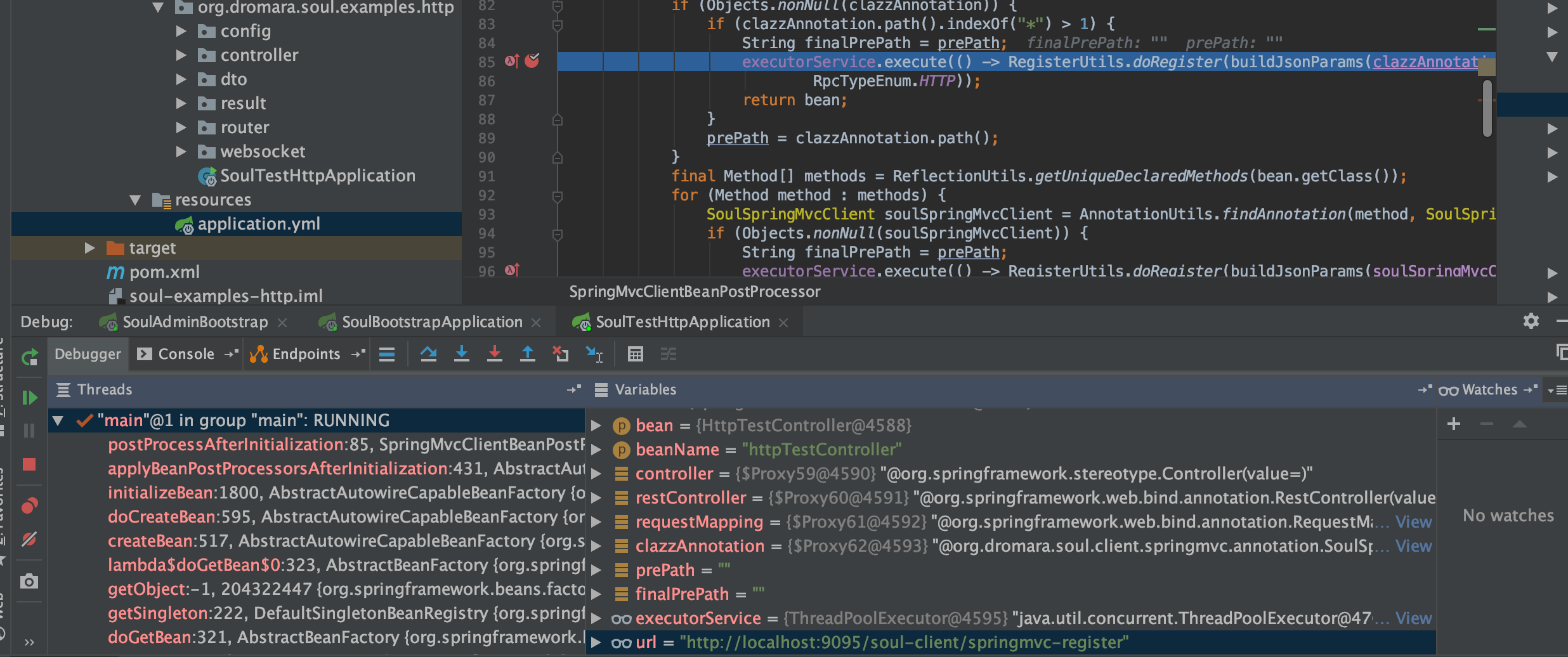Screen dimensions: 1568x657
Task: Click Run to Cursor icon
Action: click(x=594, y=354)
